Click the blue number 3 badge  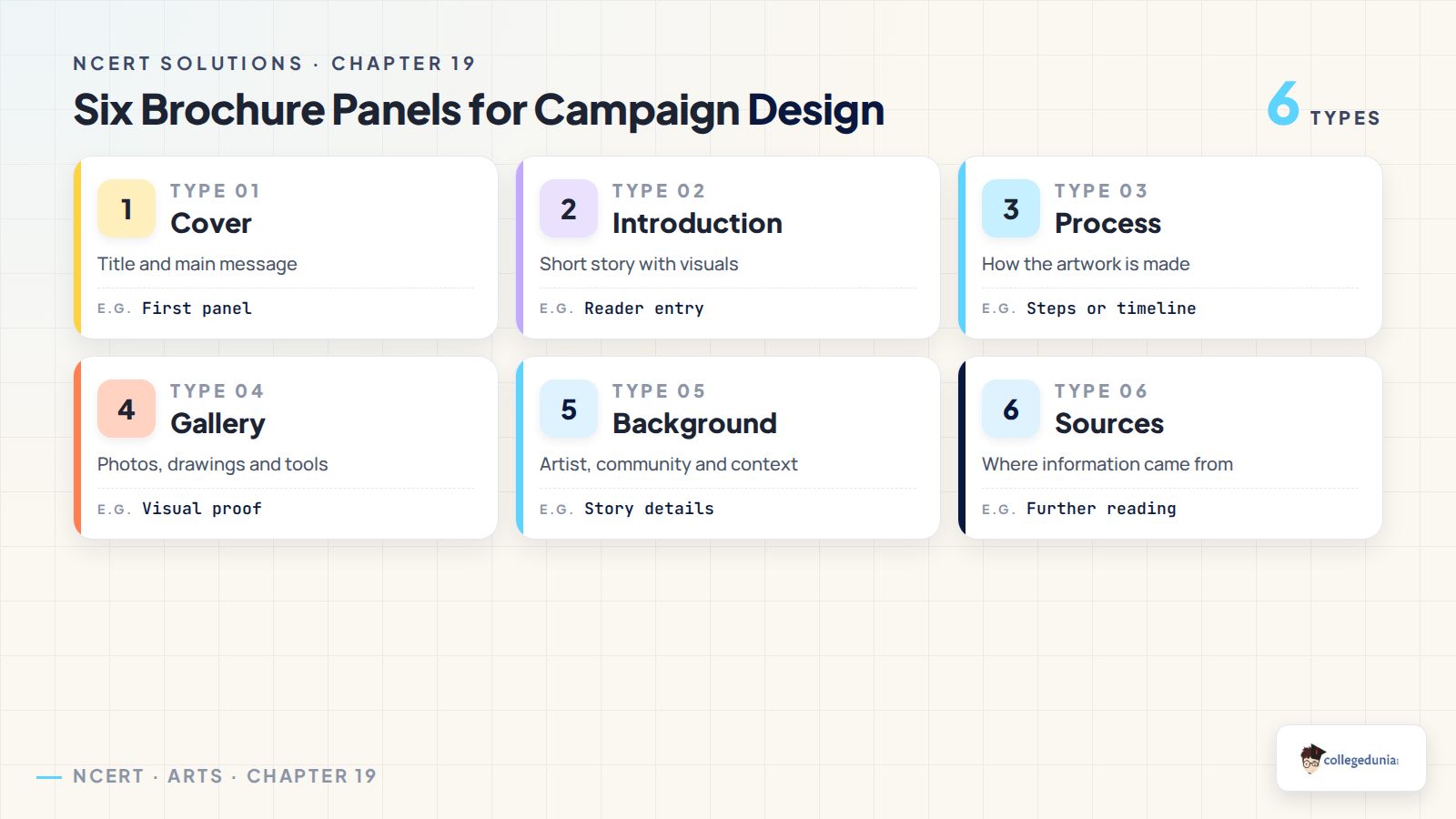point(1011,208)
